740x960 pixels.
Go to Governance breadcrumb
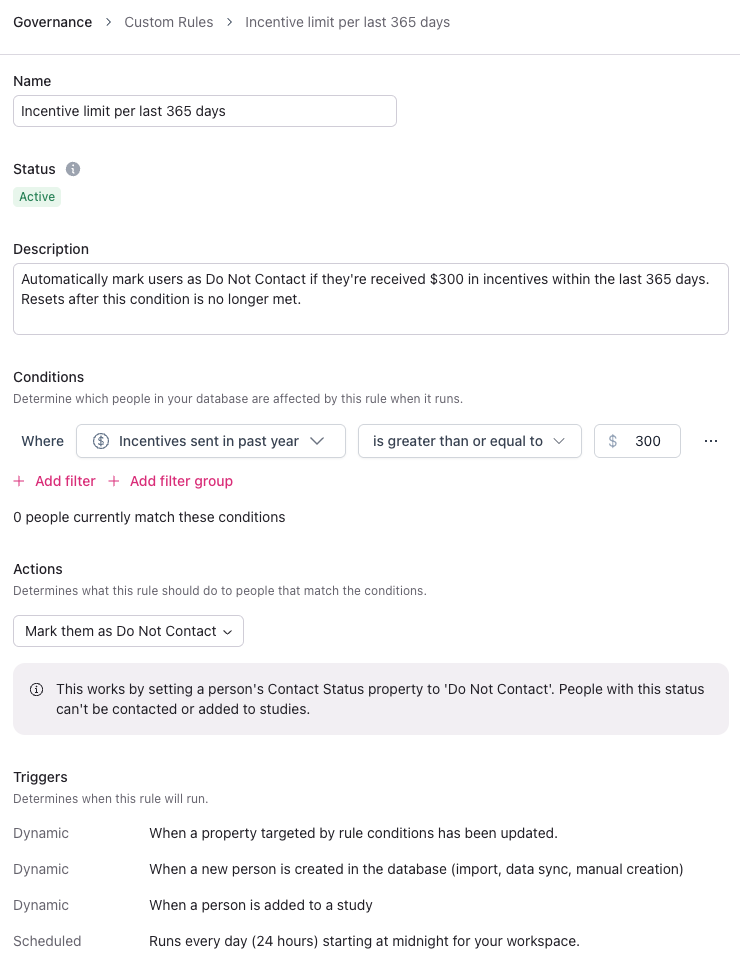[x=52, y=22]
